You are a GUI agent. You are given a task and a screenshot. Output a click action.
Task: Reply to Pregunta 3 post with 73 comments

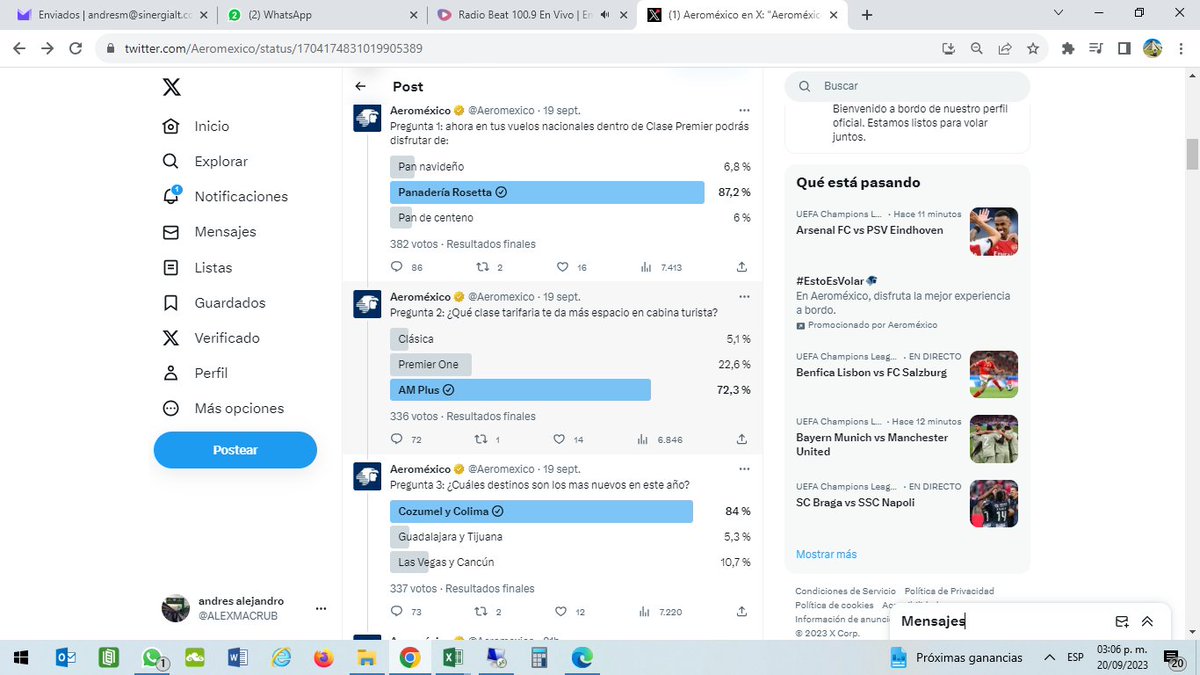(397, 611)
